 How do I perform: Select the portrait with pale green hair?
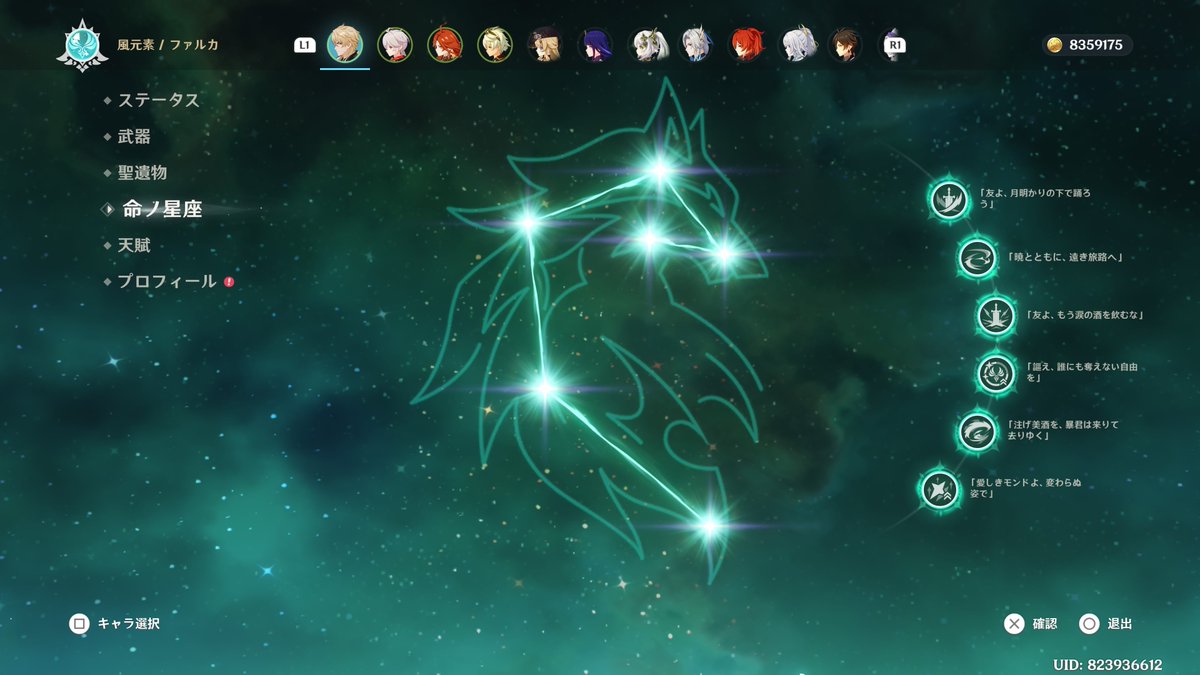click(x=495, y=45)
